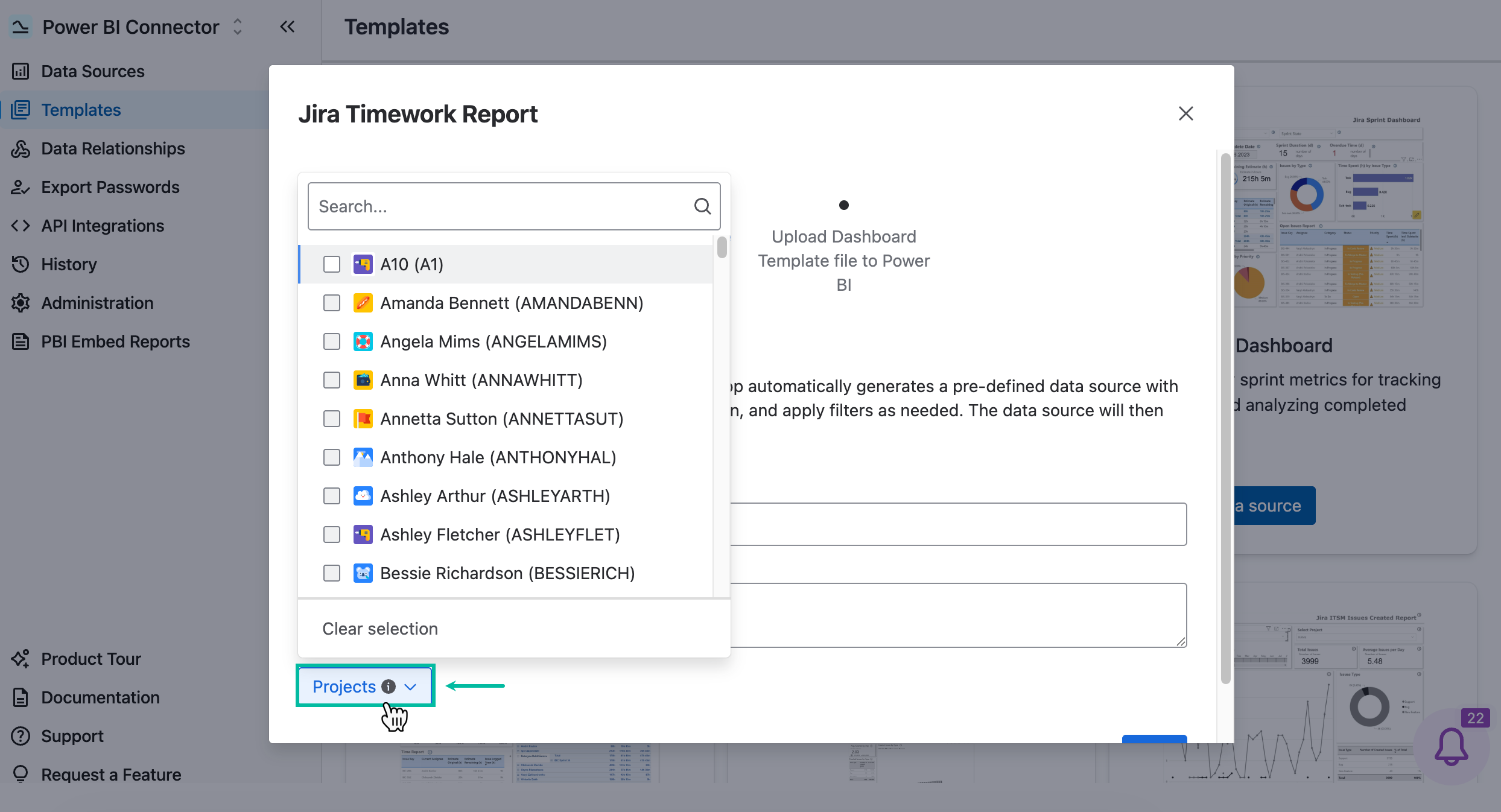This screenshot has width=1501, height=812.
Task: Collapse the sidebar with double-chevron icon
Action: [287, 27]
